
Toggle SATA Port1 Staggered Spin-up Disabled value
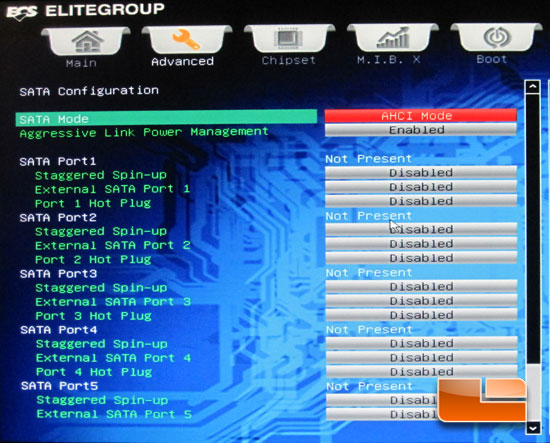[421, 173]
